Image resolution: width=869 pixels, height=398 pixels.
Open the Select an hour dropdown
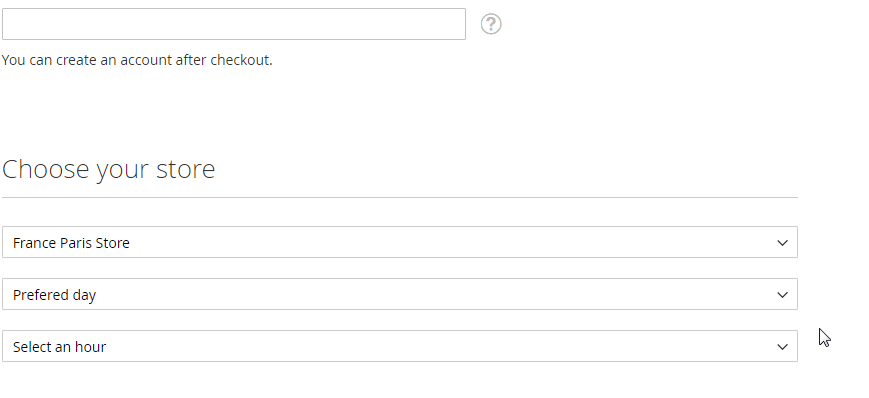click(400, 346)
